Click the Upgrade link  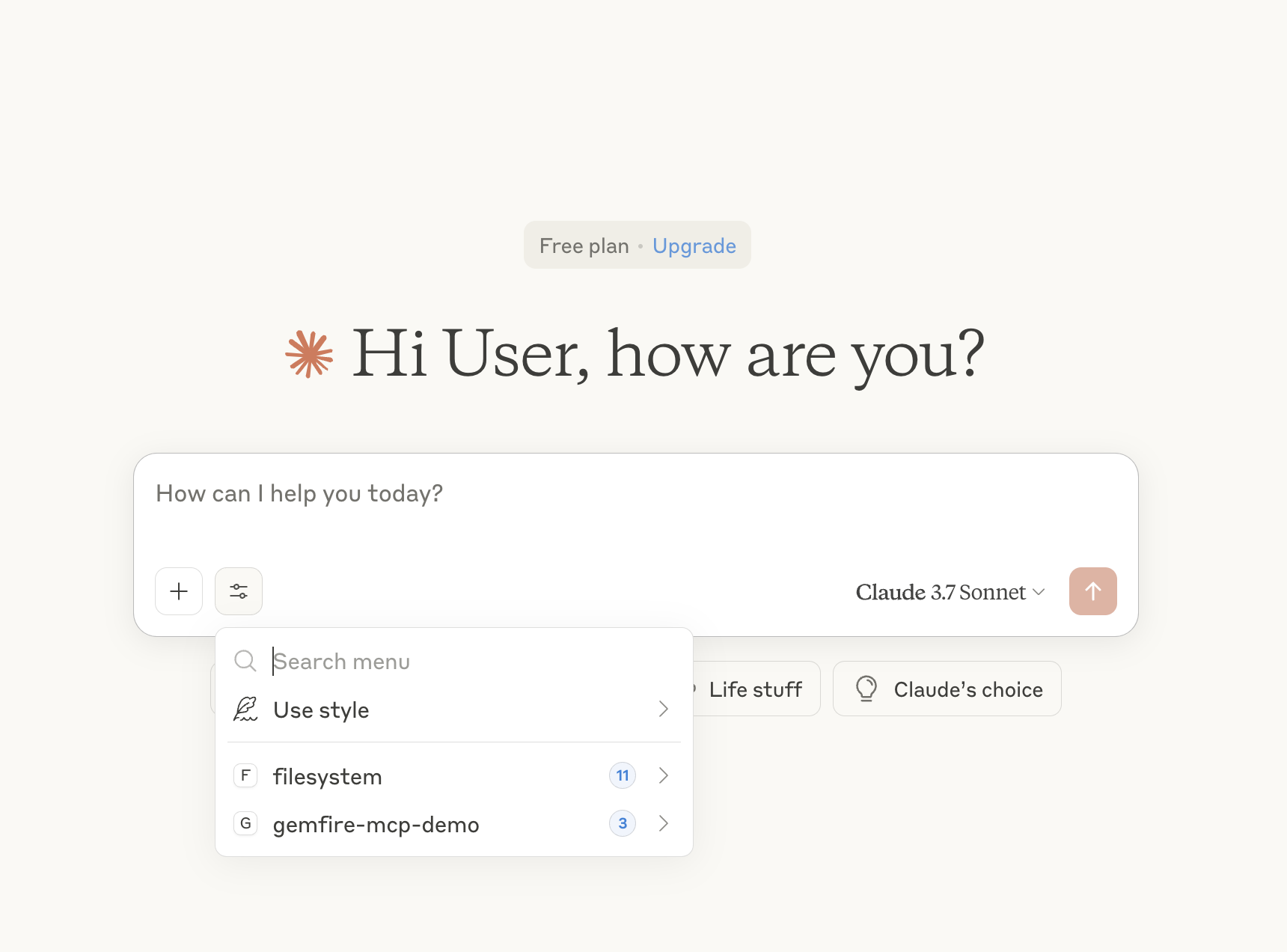click(694, 245)
